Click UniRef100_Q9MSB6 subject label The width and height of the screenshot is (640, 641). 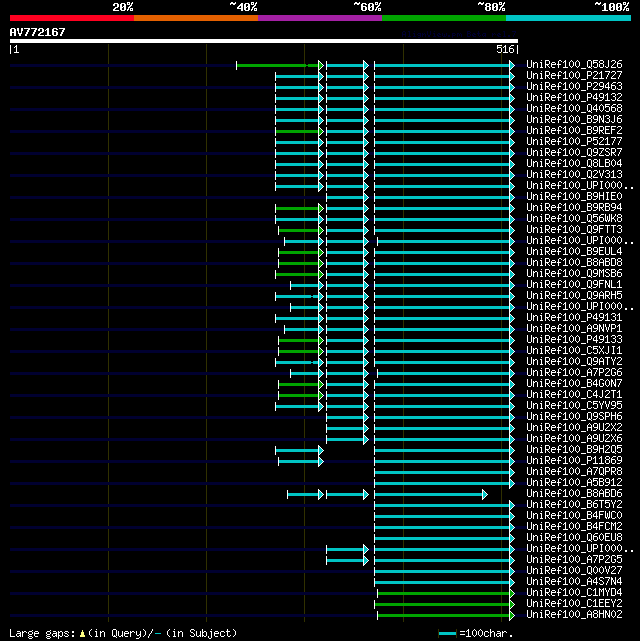[x=574, y=273]
